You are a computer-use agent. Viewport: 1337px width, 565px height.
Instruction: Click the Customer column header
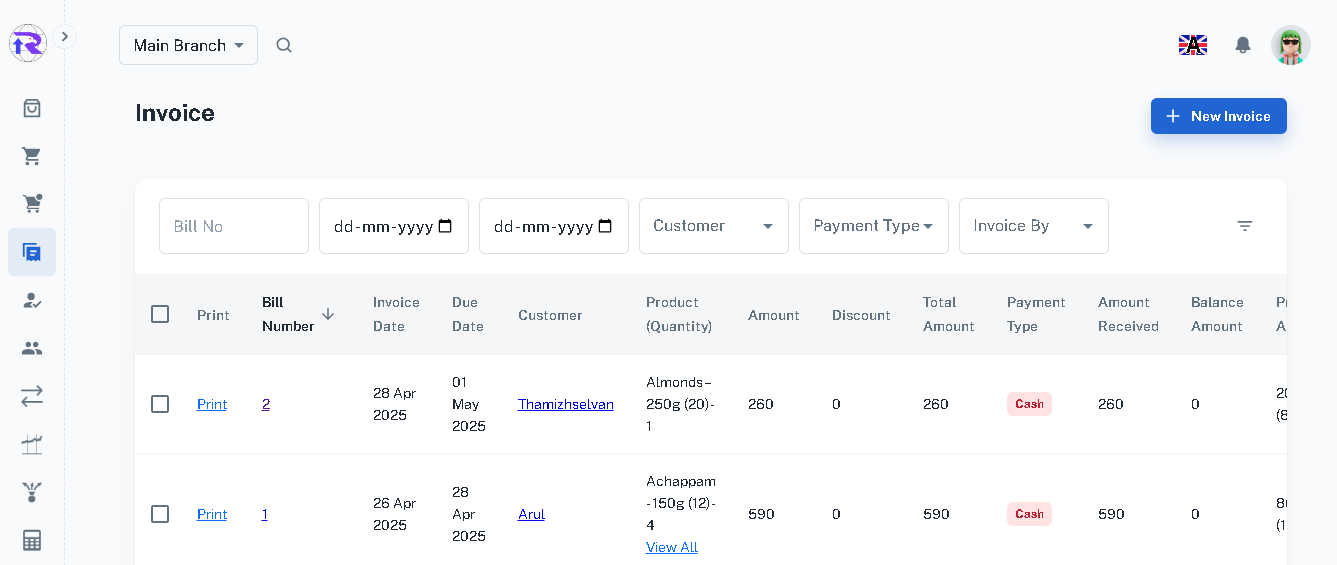tap(550, 315)
